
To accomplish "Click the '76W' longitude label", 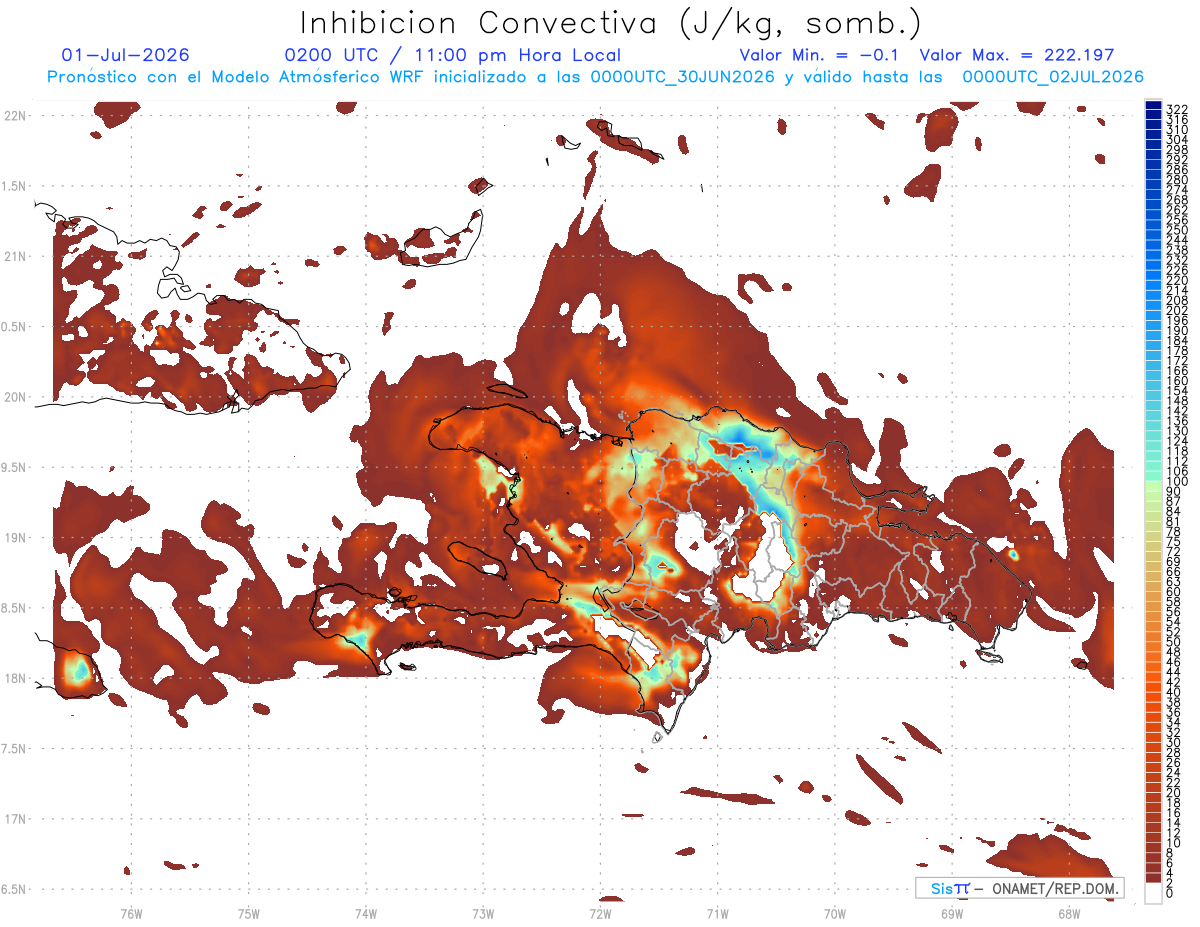I will pyautogui.click(x=131, y=912).
